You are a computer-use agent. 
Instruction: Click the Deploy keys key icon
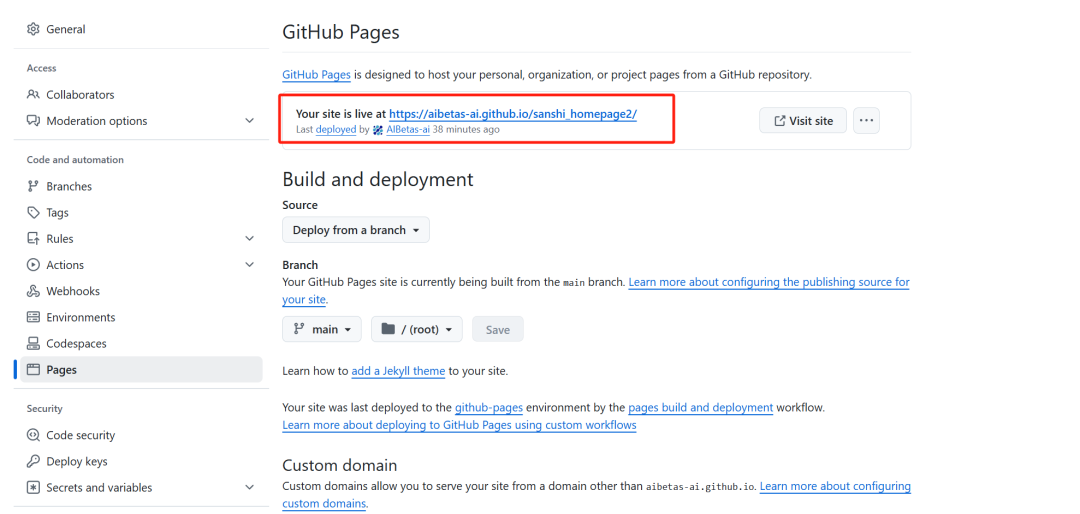[x=33, y=461]
